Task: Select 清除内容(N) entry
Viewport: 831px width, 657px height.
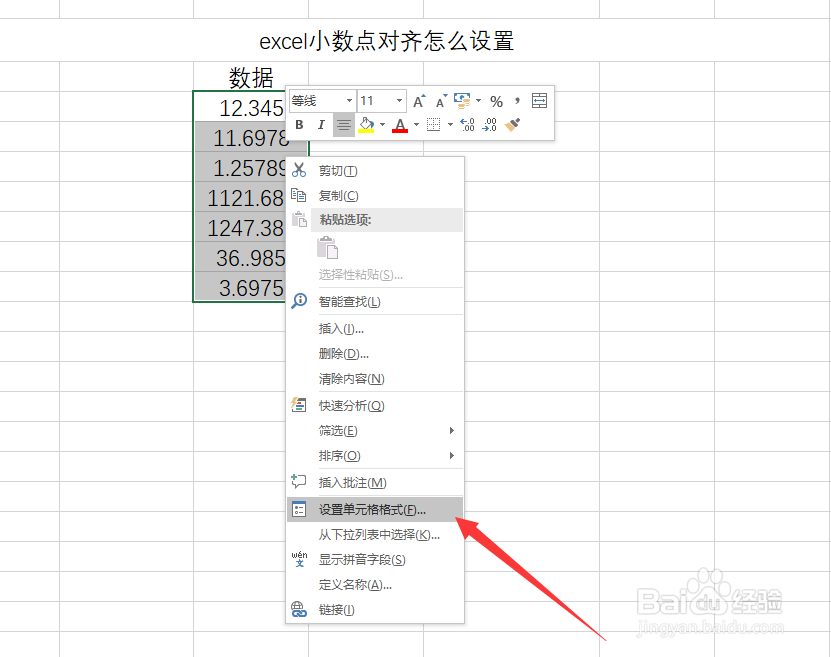Action: 375,378
